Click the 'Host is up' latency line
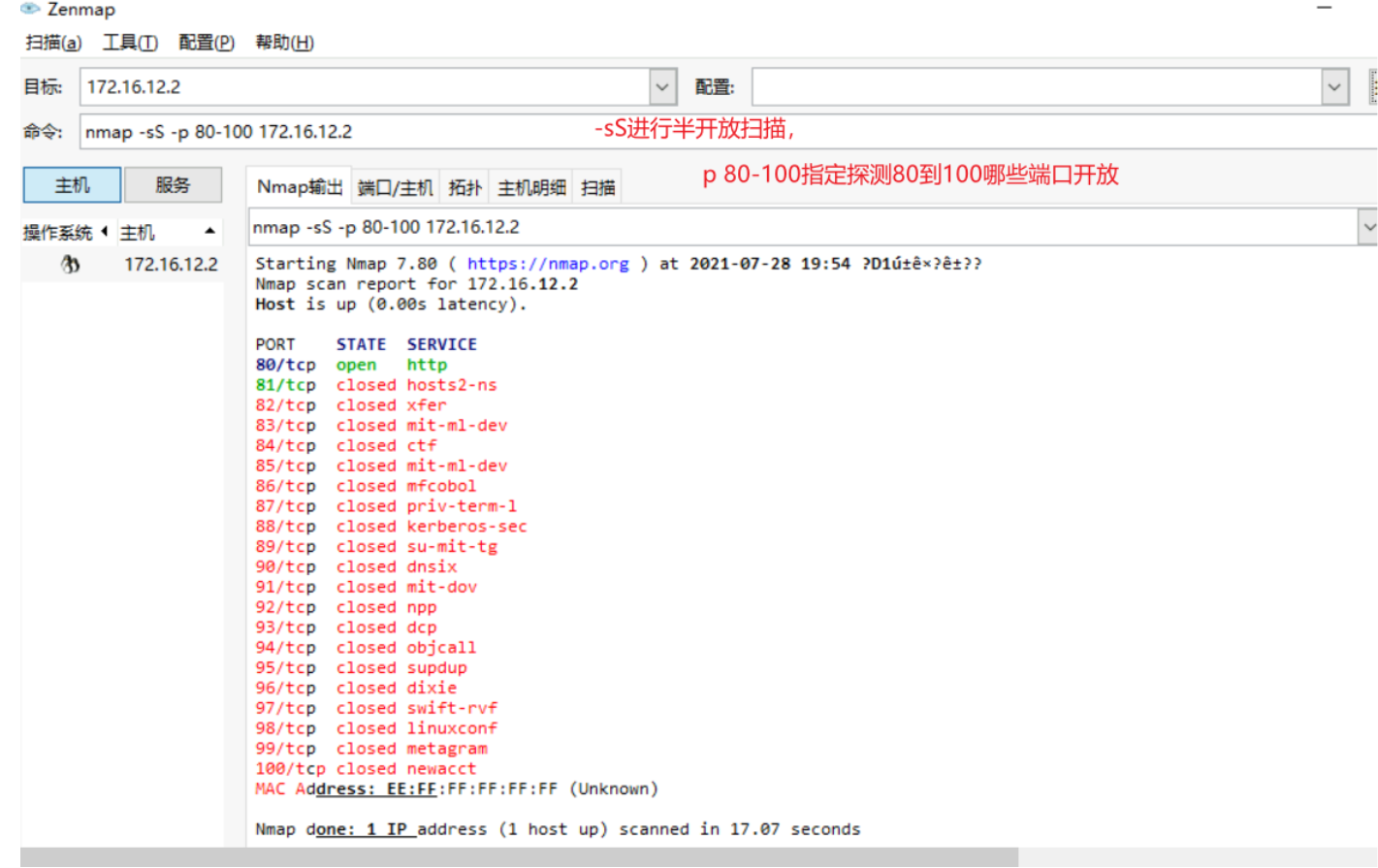The width and height of the screenshot is (1378, 868). click(x=391, y=305)
